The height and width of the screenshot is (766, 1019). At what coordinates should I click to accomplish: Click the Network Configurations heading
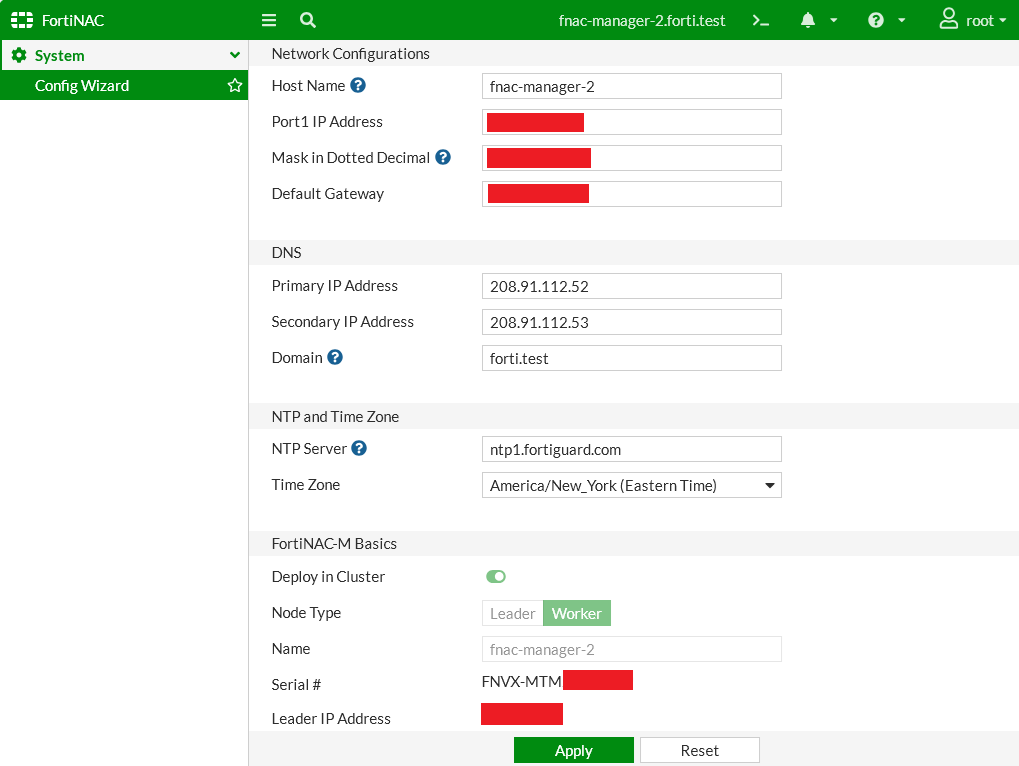pos(350,54)
